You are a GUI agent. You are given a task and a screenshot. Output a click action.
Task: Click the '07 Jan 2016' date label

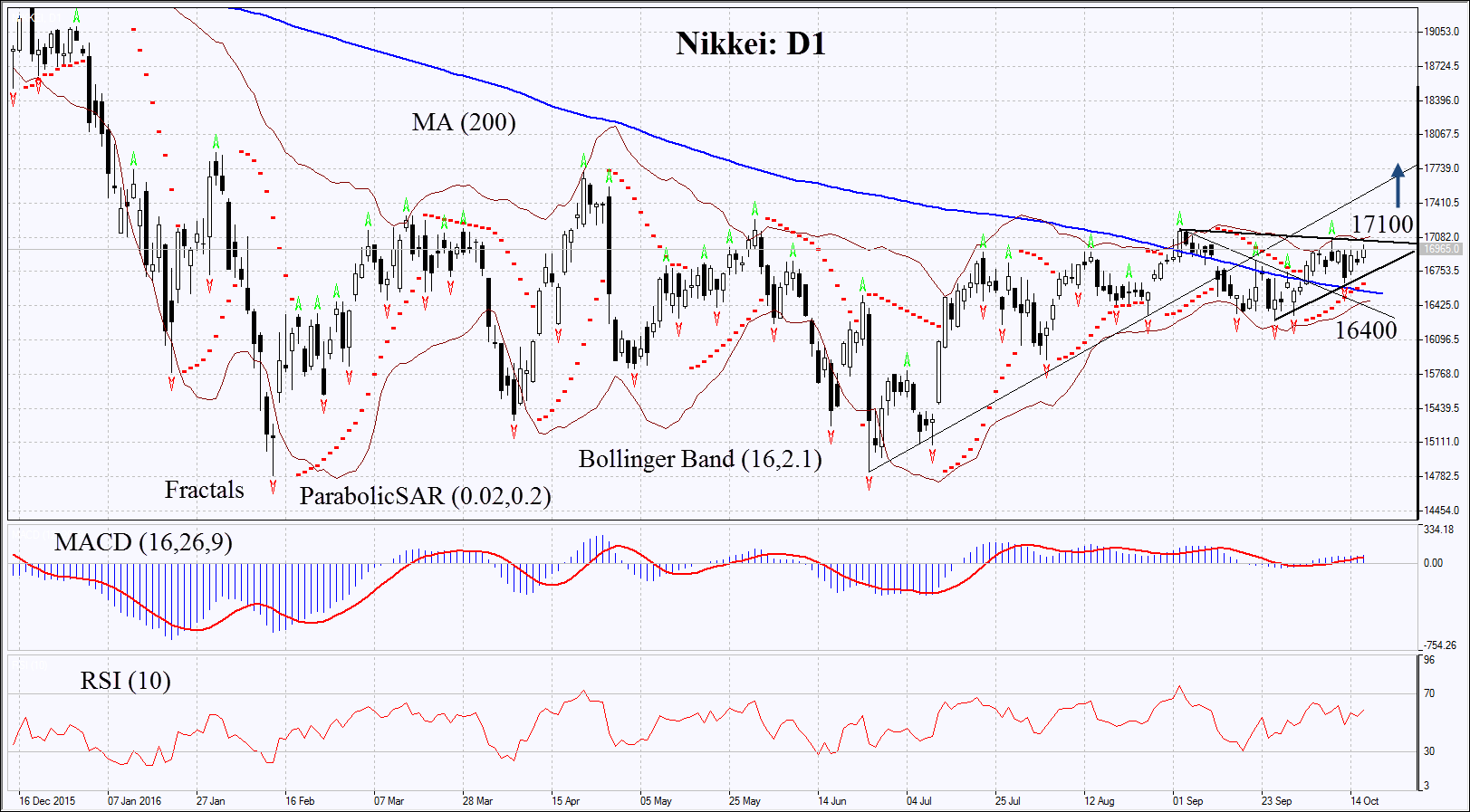pyautogui.click(x=134, y=801)
